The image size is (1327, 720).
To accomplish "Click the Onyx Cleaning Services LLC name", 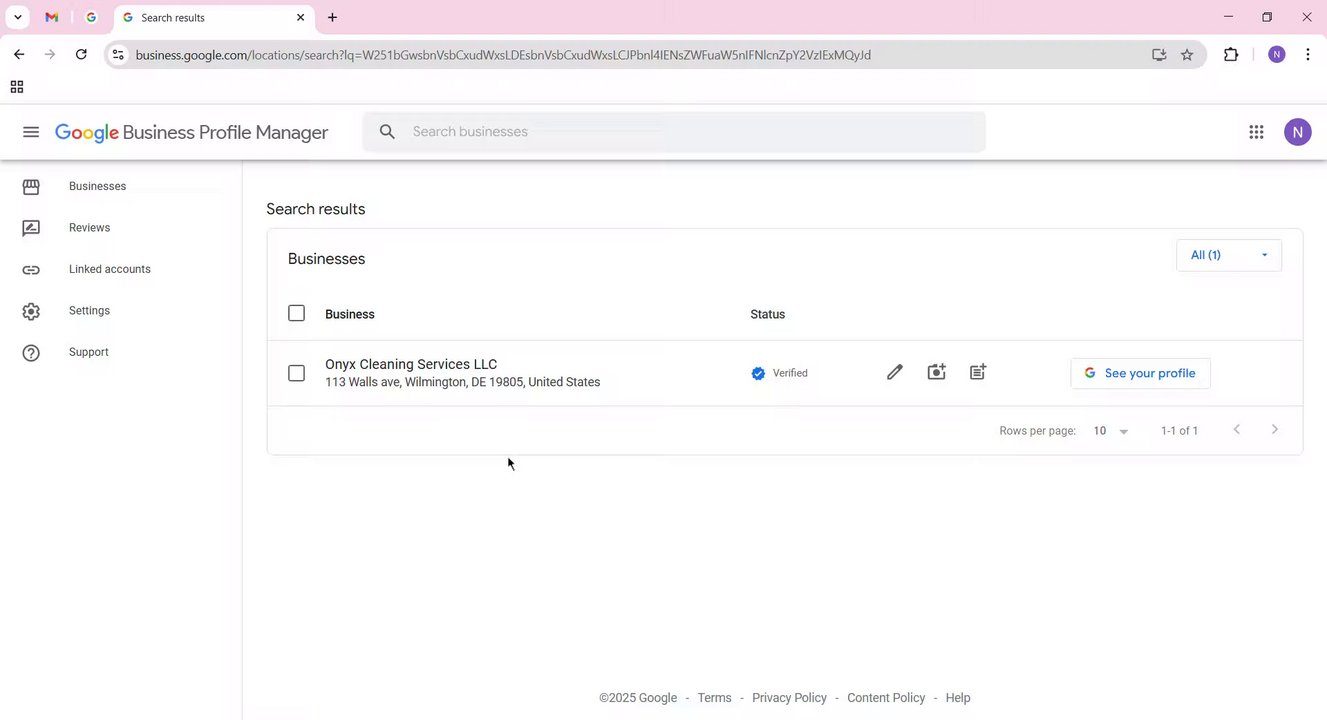I will [411, 365].
